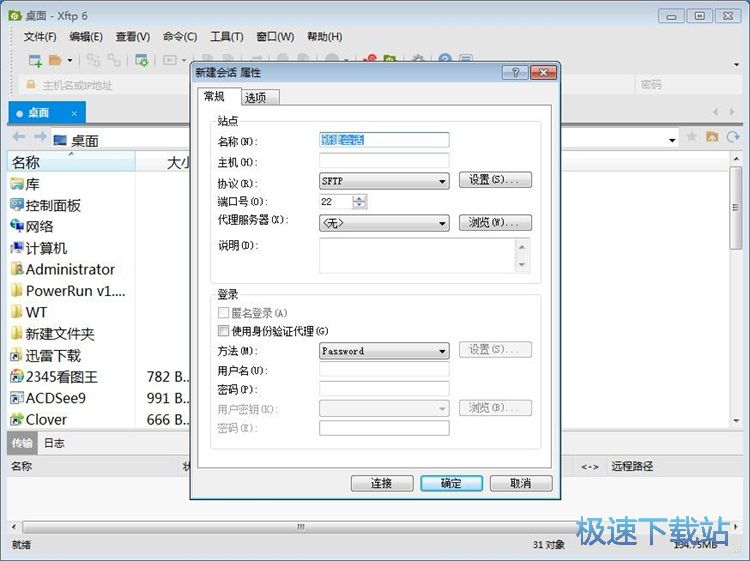Click the 名称(N) input field
750x561 pixels.
[384, 140]
